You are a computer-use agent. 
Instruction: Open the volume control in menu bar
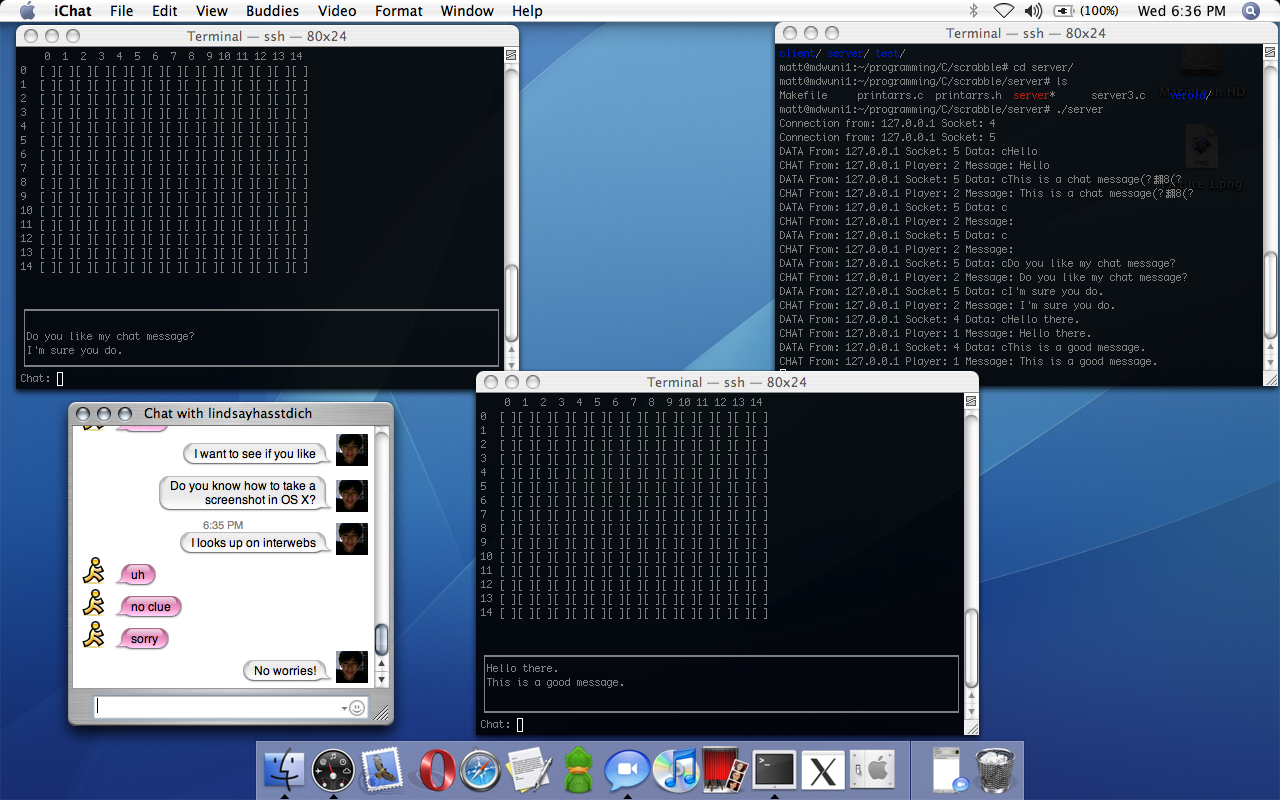point(1033,11)
